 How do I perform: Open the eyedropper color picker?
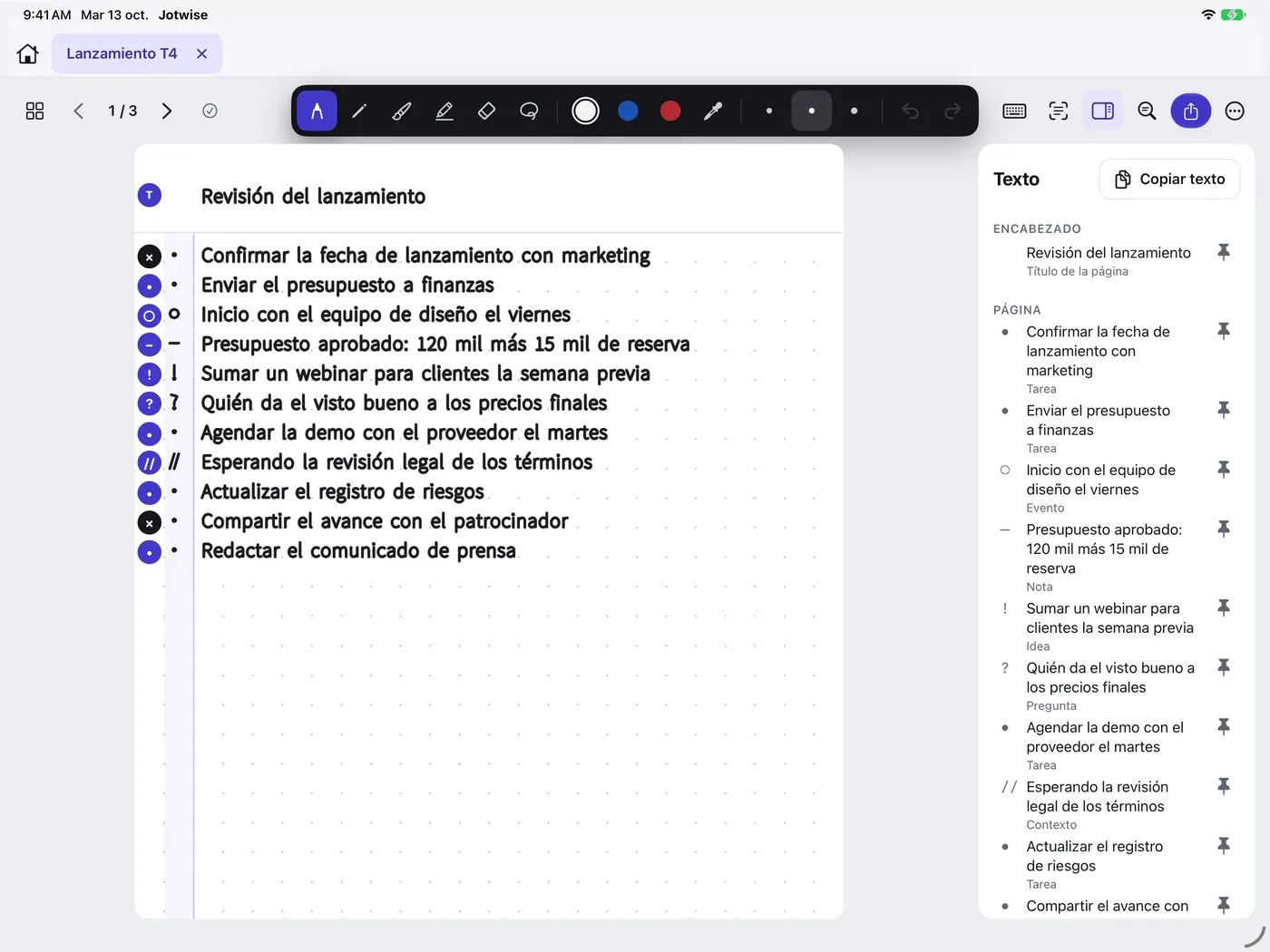tap(713, 111)
